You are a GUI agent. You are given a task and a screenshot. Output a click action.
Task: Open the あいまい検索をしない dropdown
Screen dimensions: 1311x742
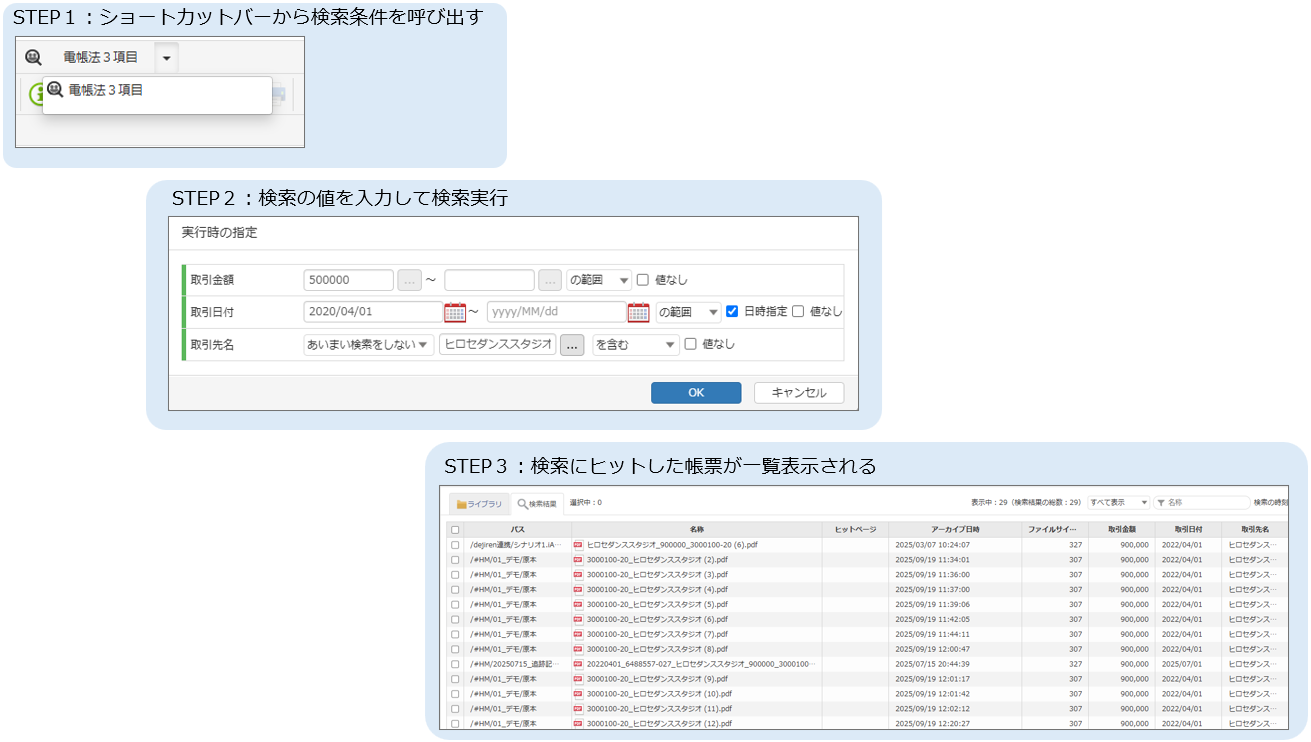pos(368,345)
